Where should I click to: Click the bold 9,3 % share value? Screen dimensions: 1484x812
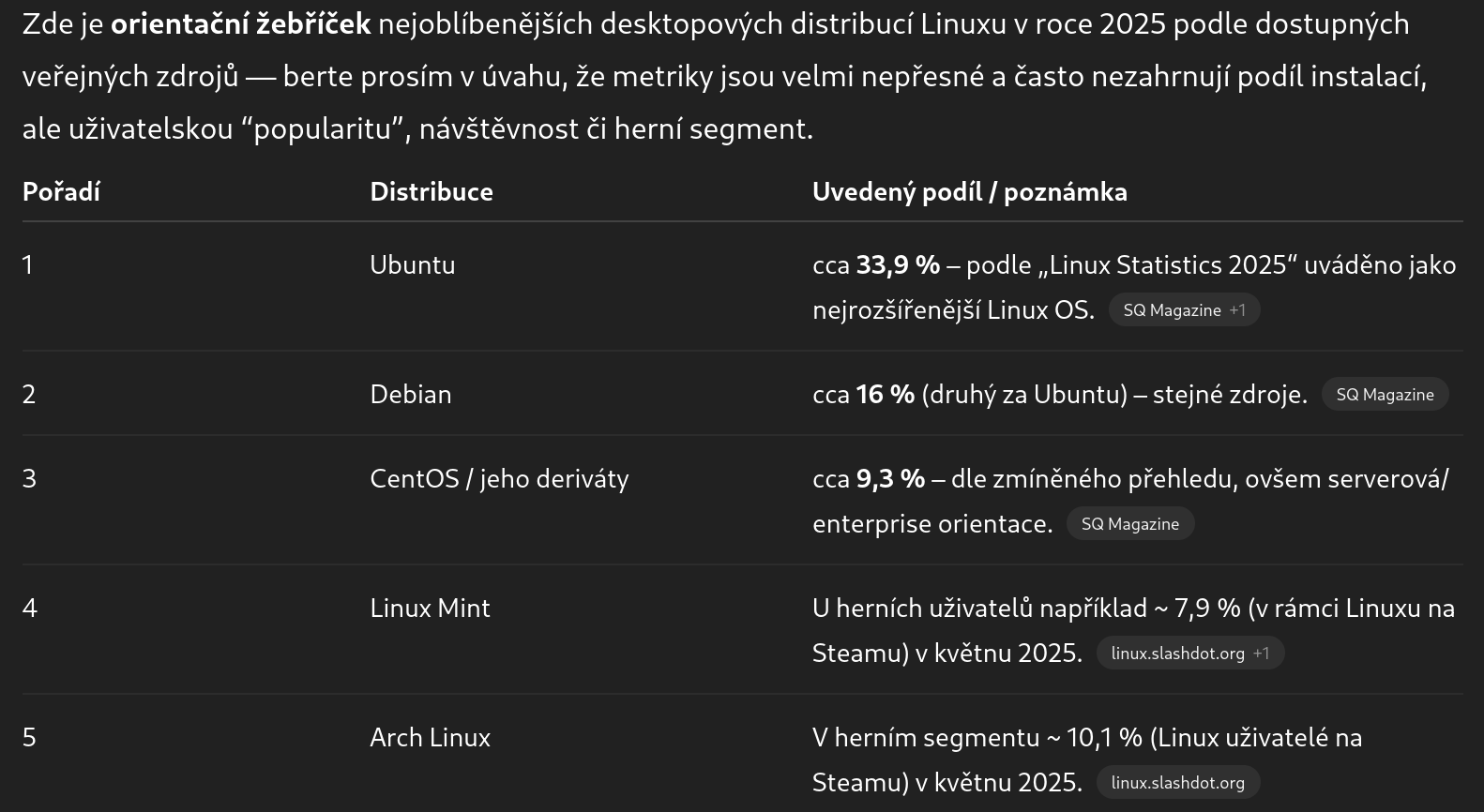click(890, 479)
